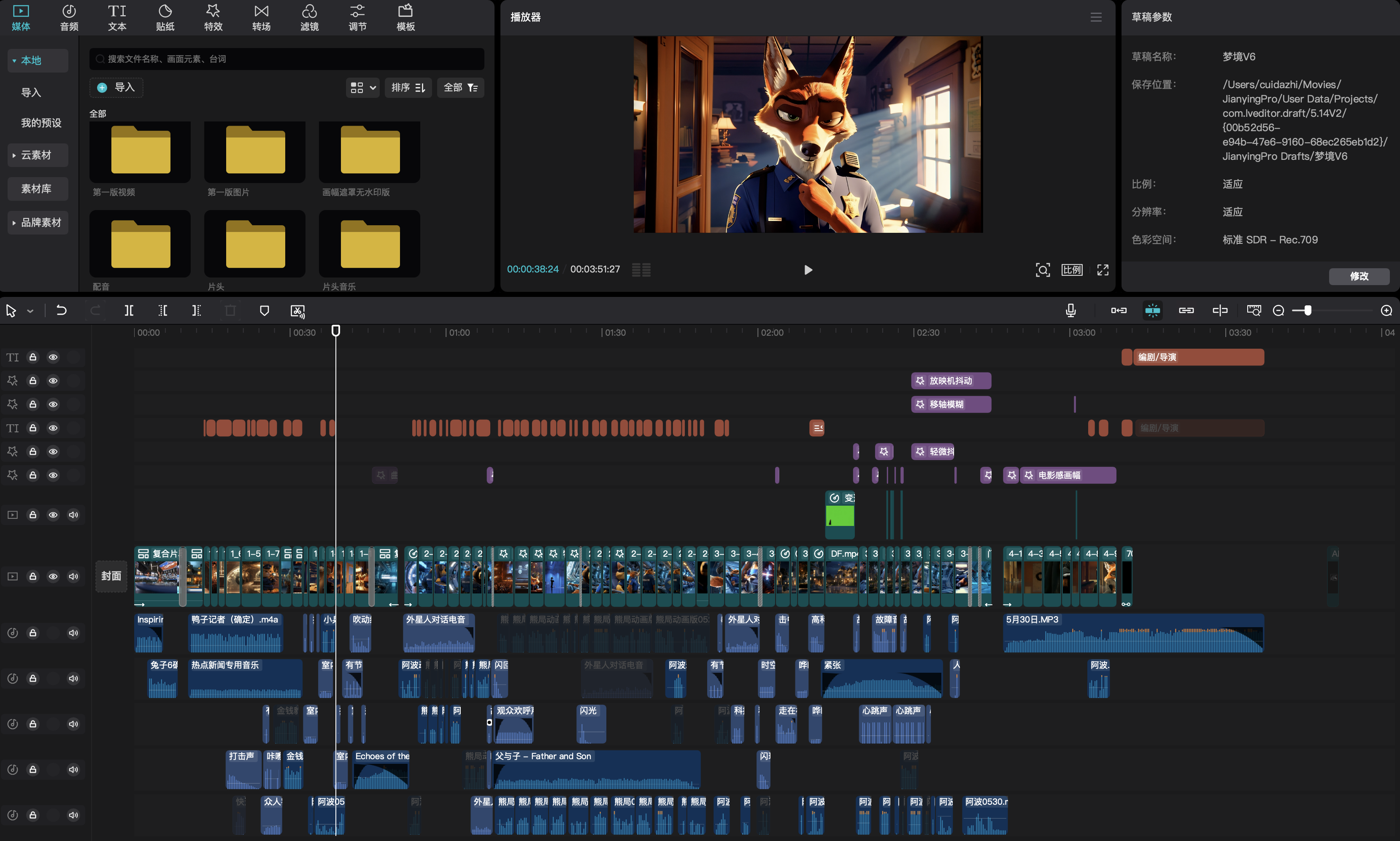Click the 封面 cover button on main track
1400x841 pixels.
point(111,576)
